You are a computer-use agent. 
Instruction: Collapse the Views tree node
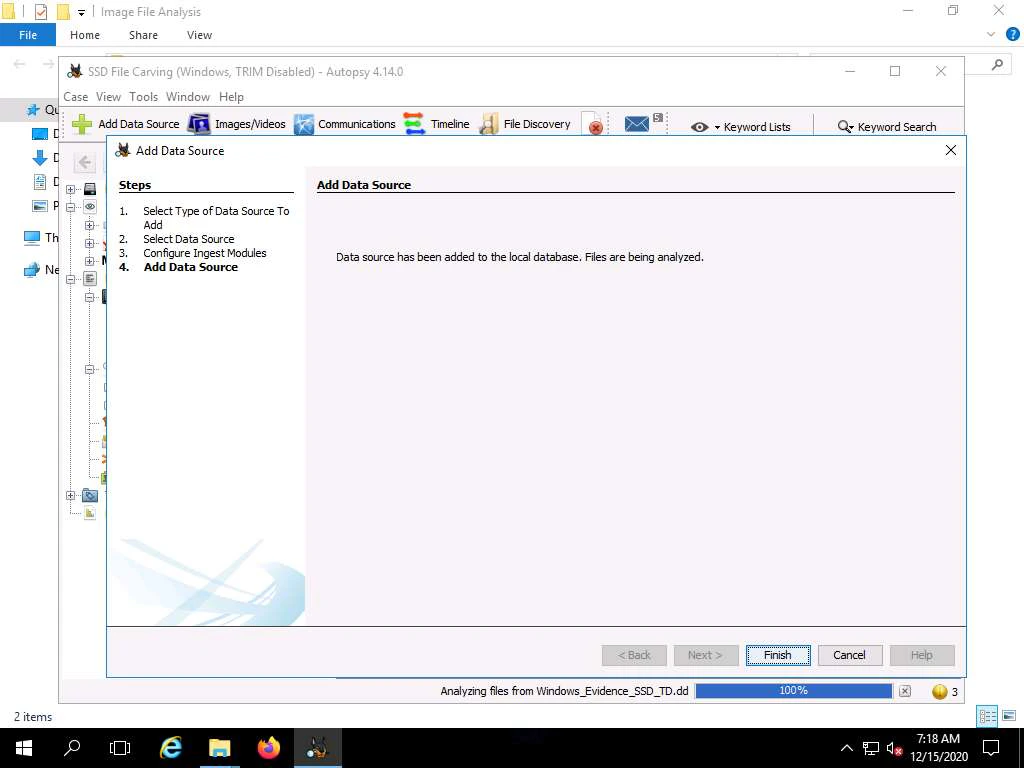(x=71, y=207)
